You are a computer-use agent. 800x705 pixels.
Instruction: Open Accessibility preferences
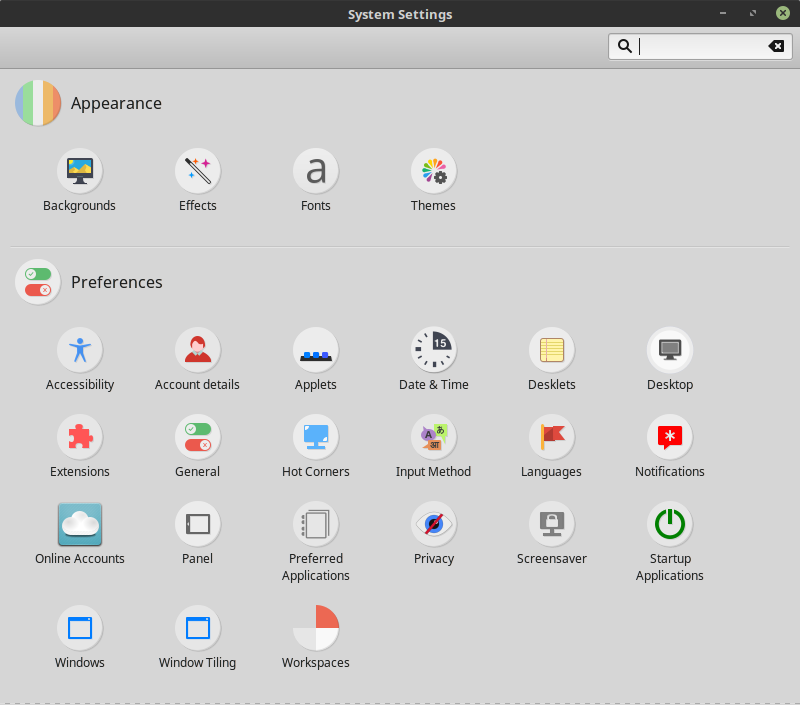tap(80, 351)
